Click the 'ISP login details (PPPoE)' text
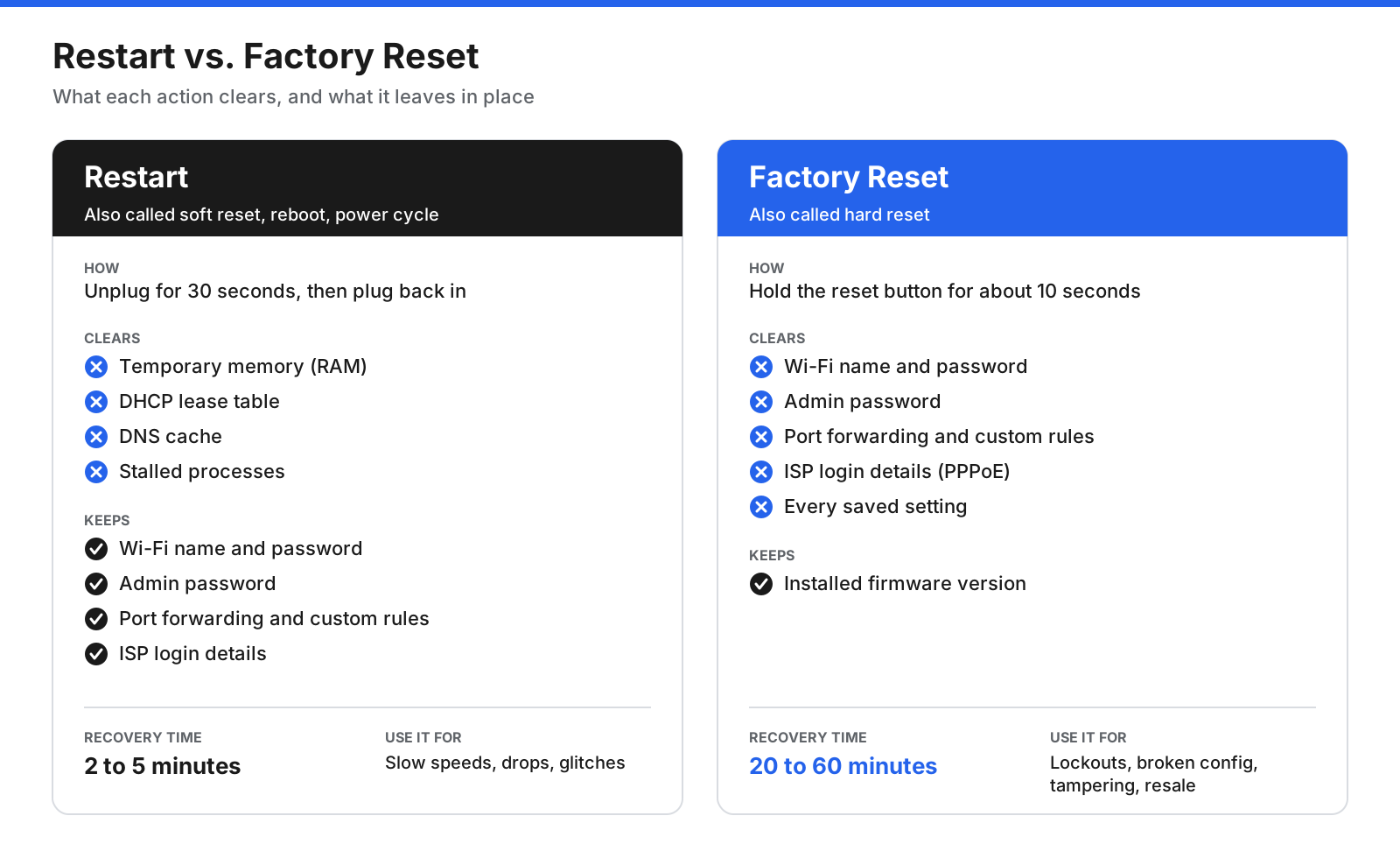Screen dimensions: 1400x858 coord(897,472)
